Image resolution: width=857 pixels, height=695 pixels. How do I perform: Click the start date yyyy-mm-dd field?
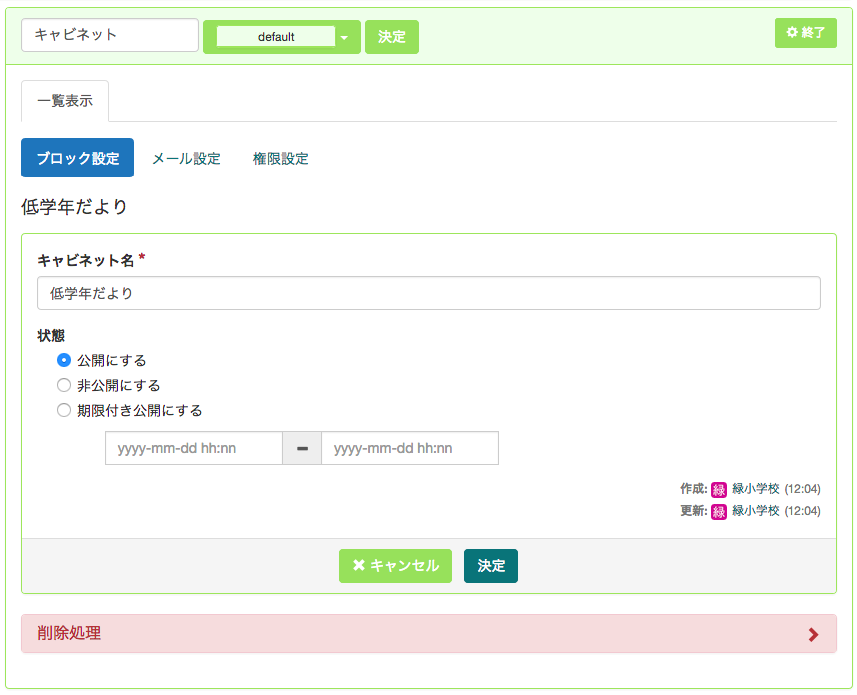click(x=193, y=448)
